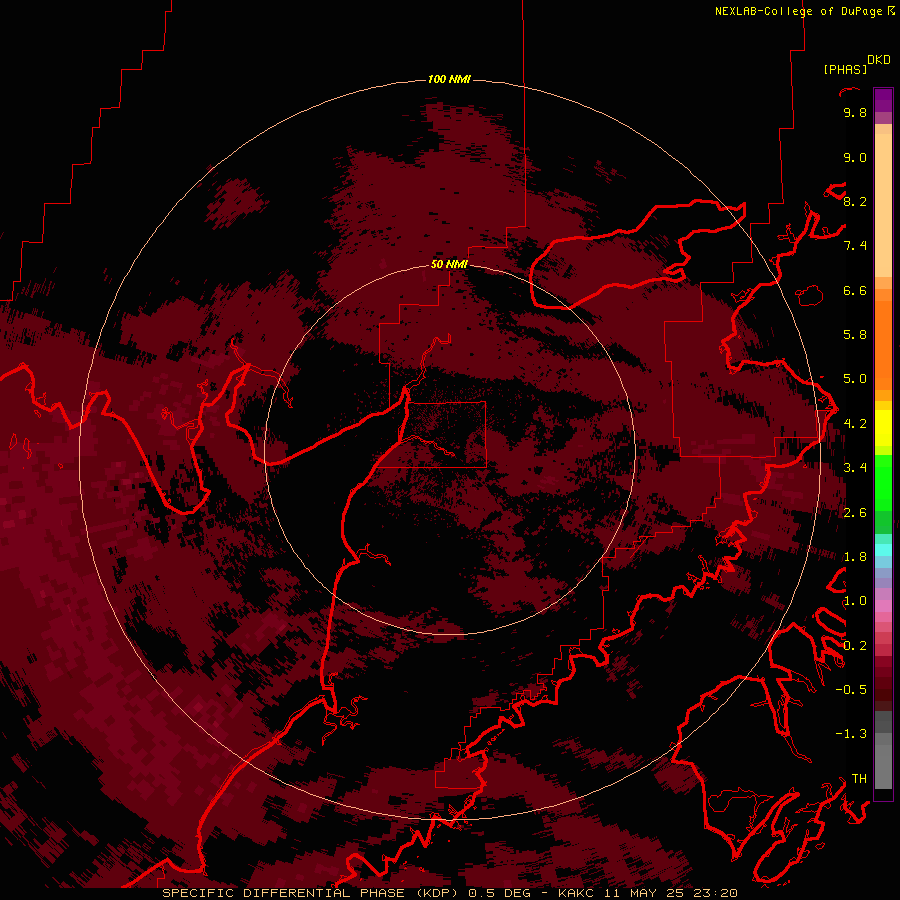Click the cyan segment of the color bar
Image resolution: width=900 pixels, height=900 pixels.
[x=883, y=550]
